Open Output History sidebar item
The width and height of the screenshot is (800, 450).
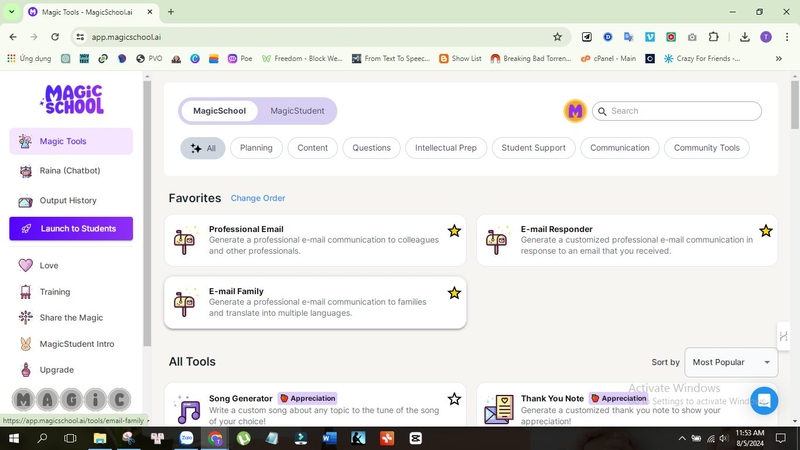click(71, 201)
